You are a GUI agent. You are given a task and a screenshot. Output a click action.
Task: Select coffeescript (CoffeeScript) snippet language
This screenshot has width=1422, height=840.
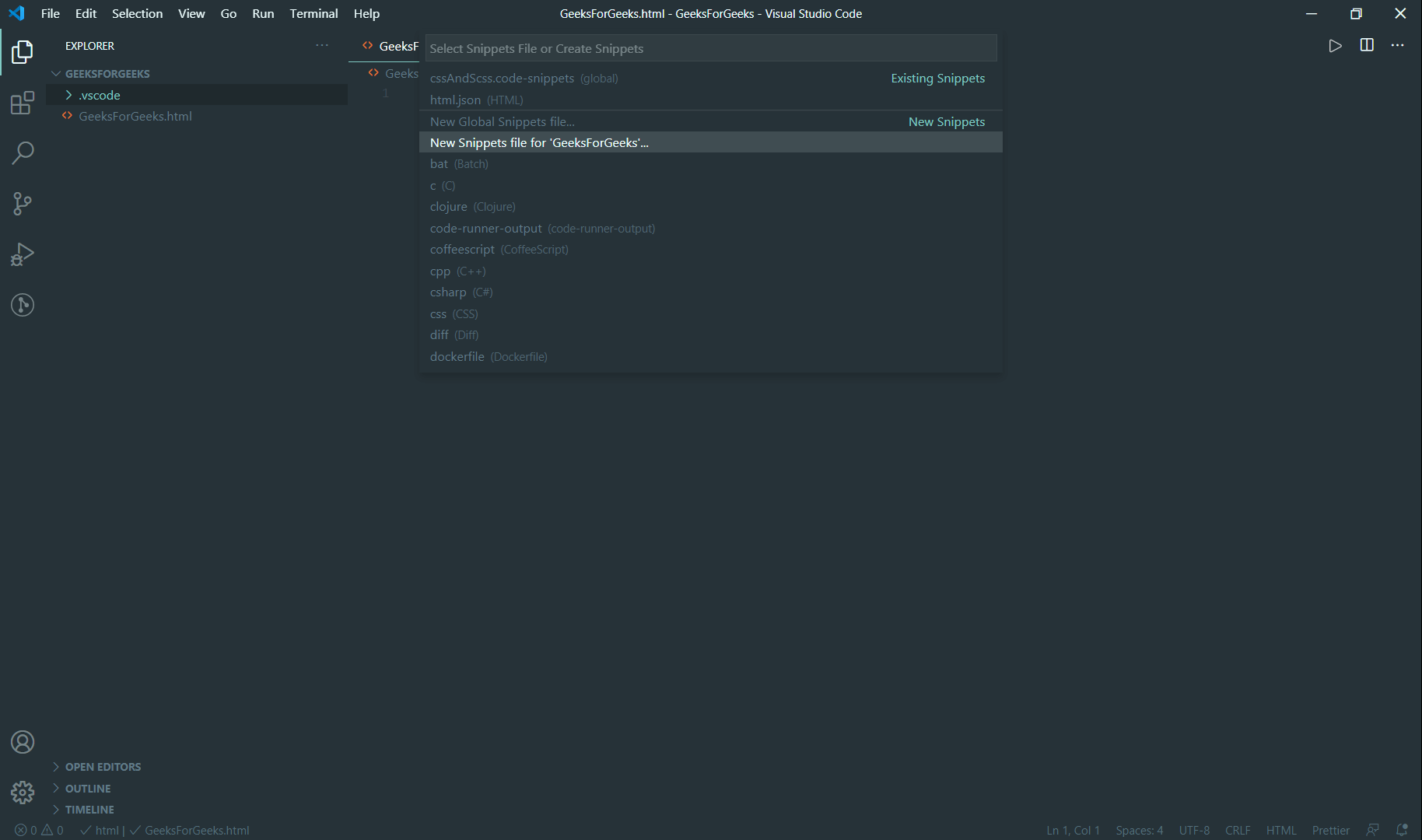[711, 250]
